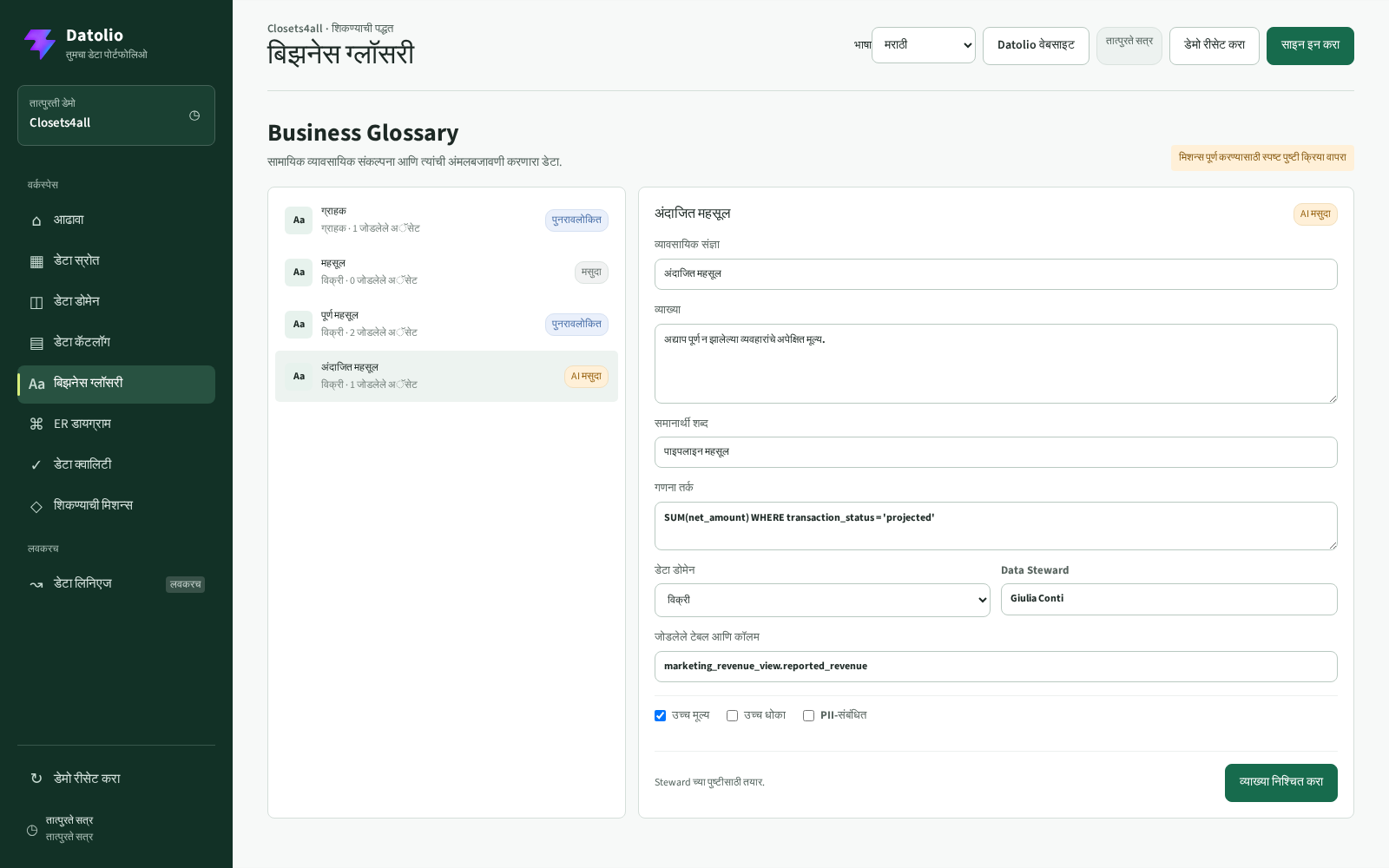Click the व्याख्या textarea
Viewport: 1389px width, 868px height.
(996, 364)
